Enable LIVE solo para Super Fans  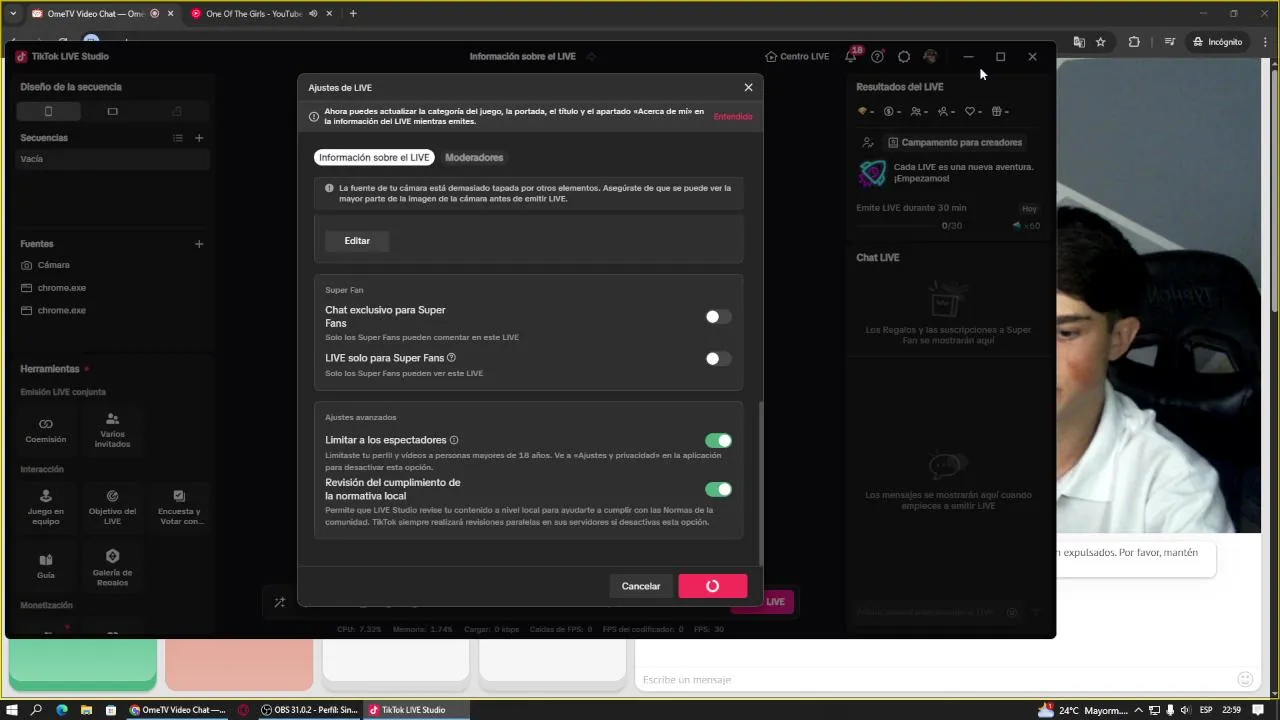(x=718, y=359)
